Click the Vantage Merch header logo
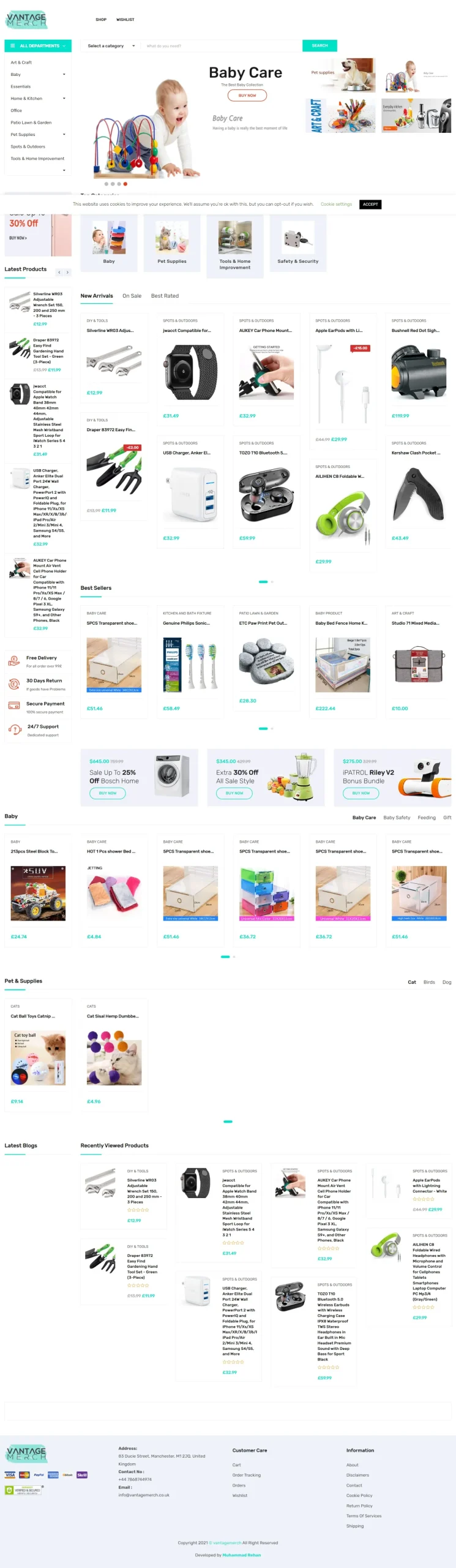456x1568 pixels. (x=26, y=20)
